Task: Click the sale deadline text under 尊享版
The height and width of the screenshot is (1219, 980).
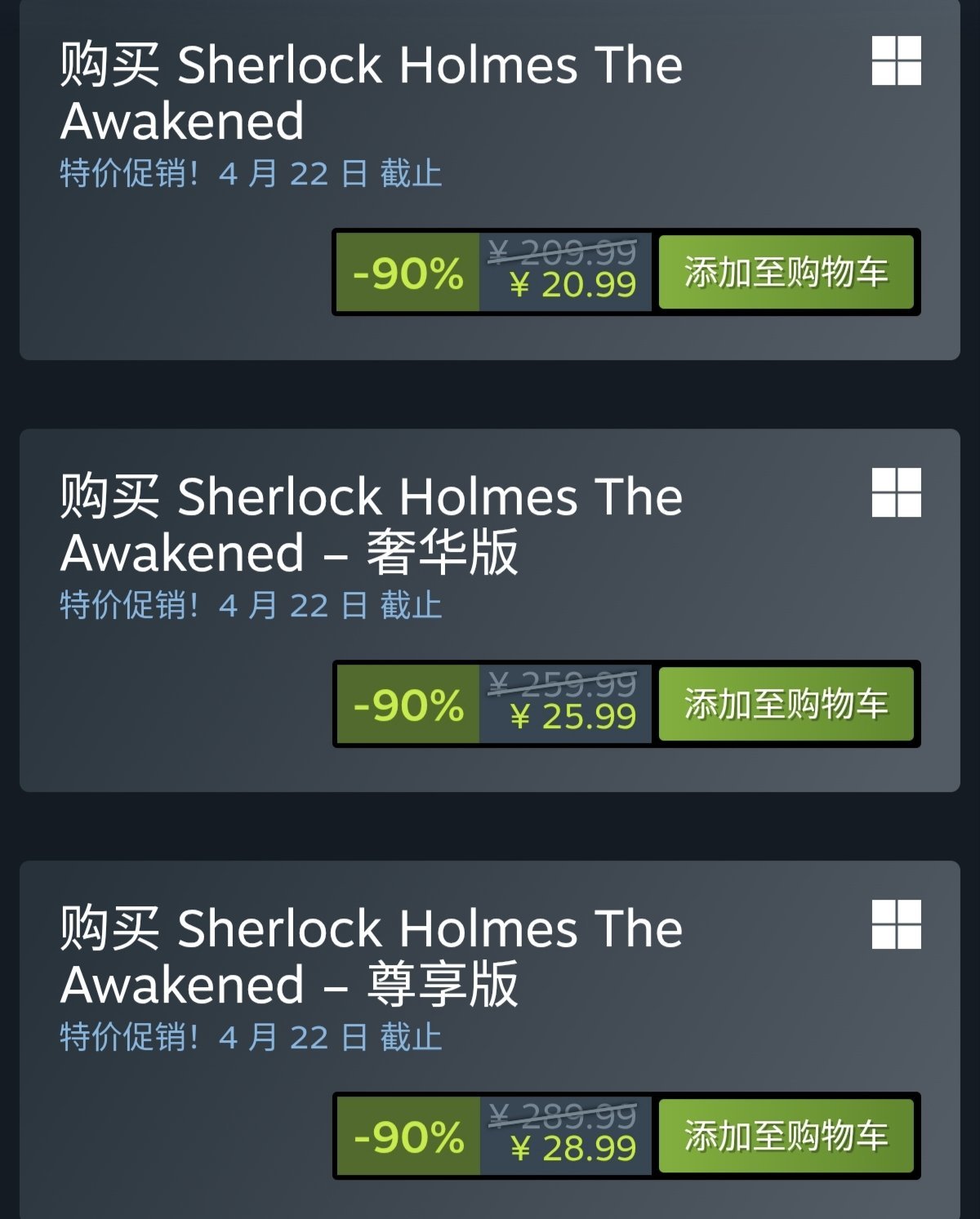Action: [251, 1038]
